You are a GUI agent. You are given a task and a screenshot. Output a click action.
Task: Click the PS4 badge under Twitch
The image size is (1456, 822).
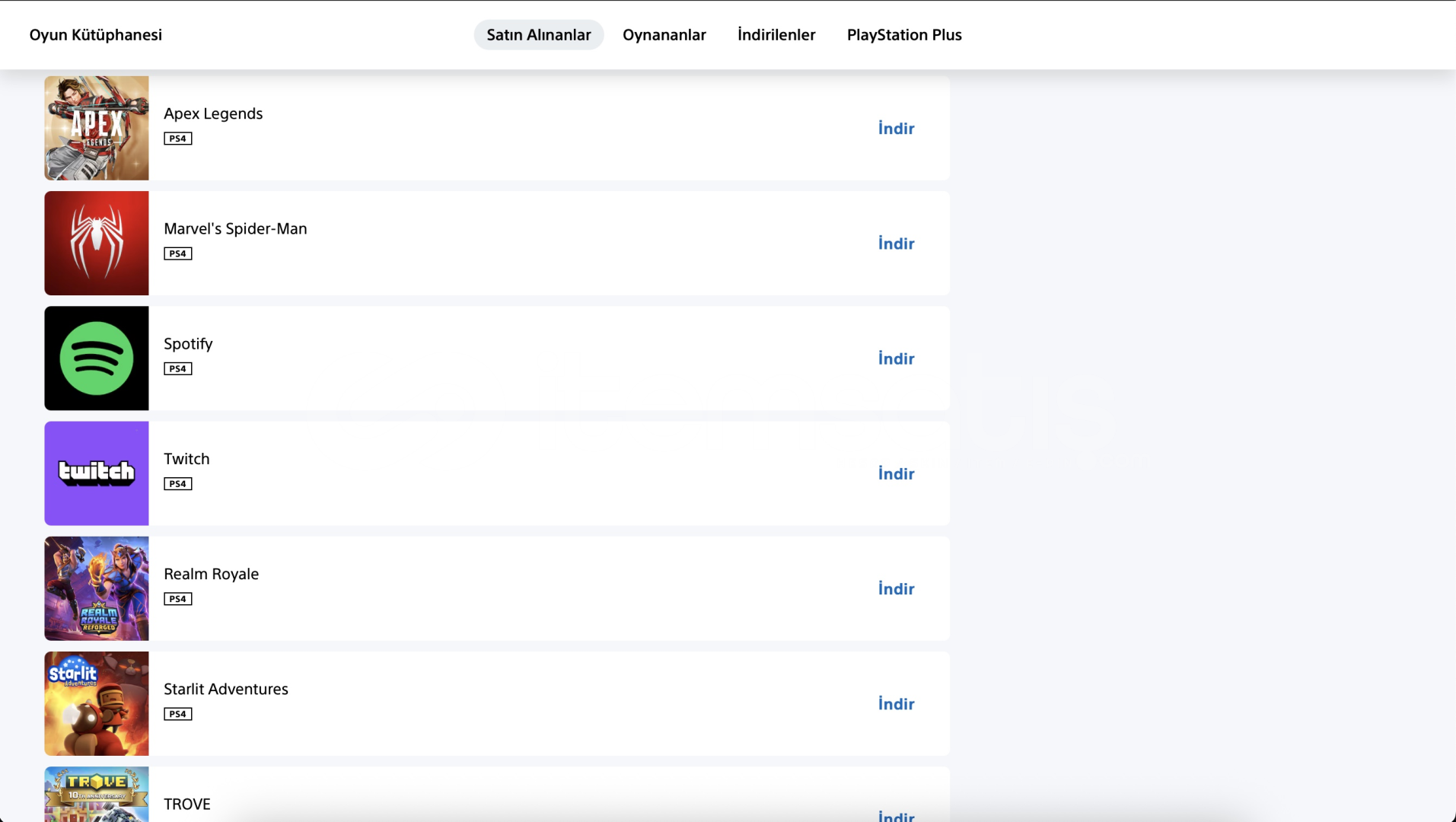pyautogui.click(x=178, y=483)
